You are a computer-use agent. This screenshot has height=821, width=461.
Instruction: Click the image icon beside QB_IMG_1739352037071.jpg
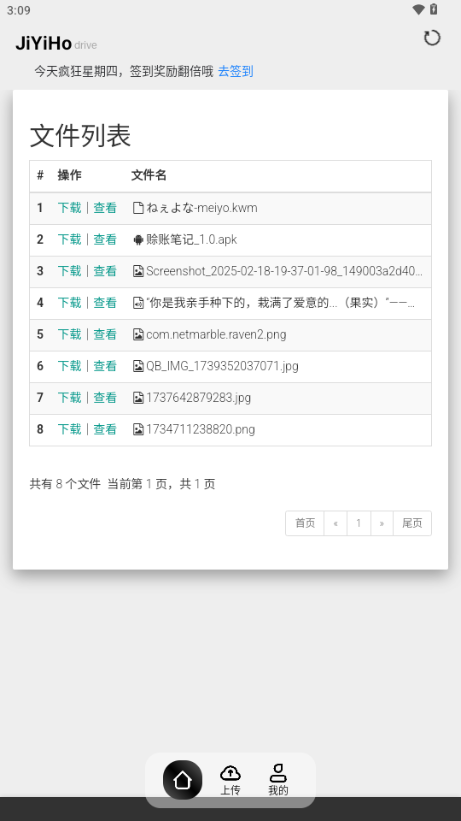tap(138, 365)
